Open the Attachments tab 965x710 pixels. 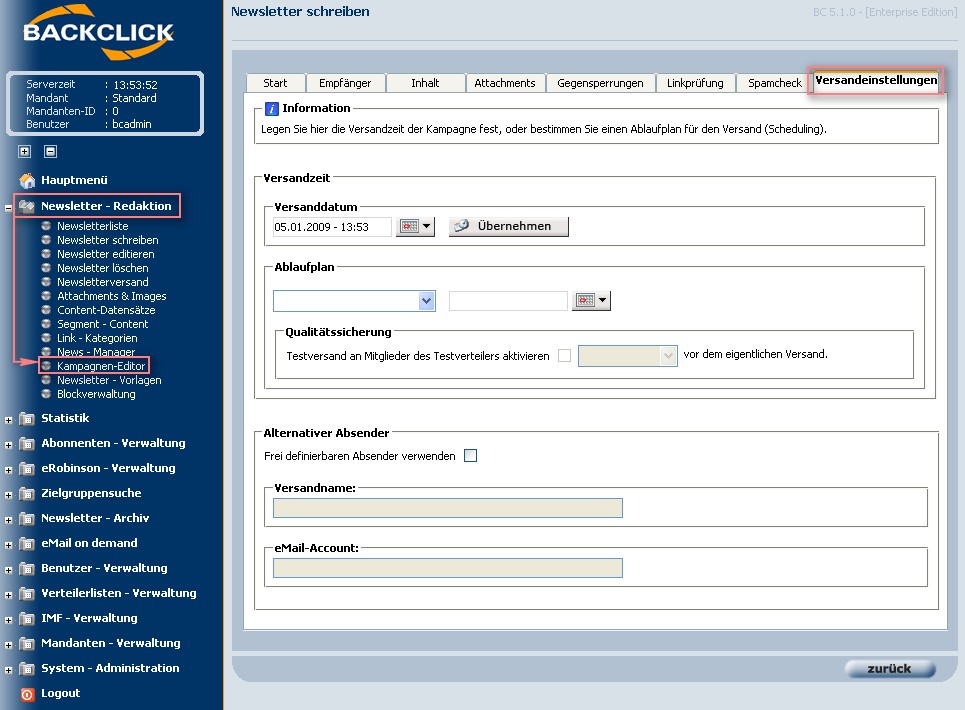(505, 83)
